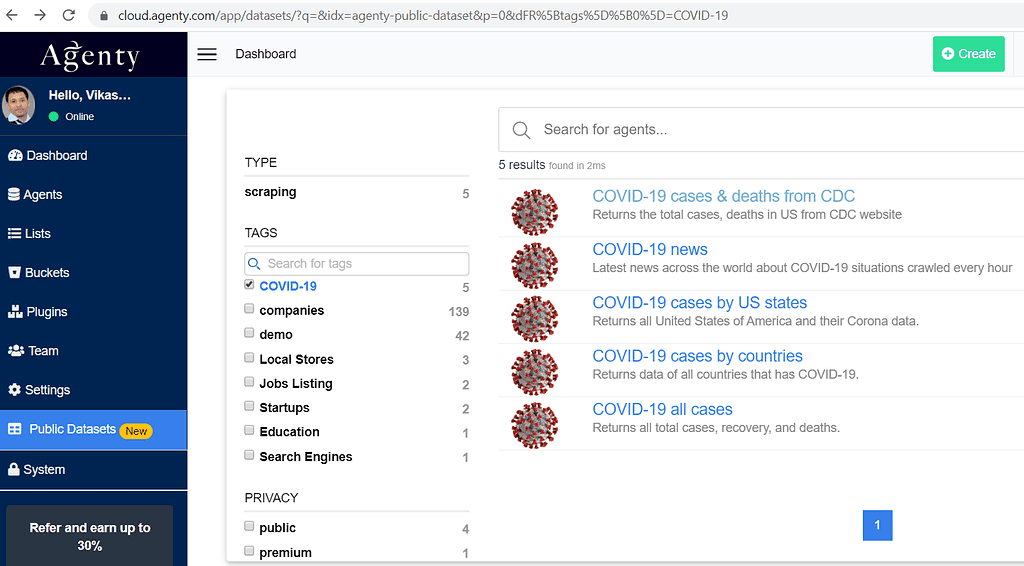Open System in the sidebar menu
The width and height of the screenshot is (1024, 566).
93,469
